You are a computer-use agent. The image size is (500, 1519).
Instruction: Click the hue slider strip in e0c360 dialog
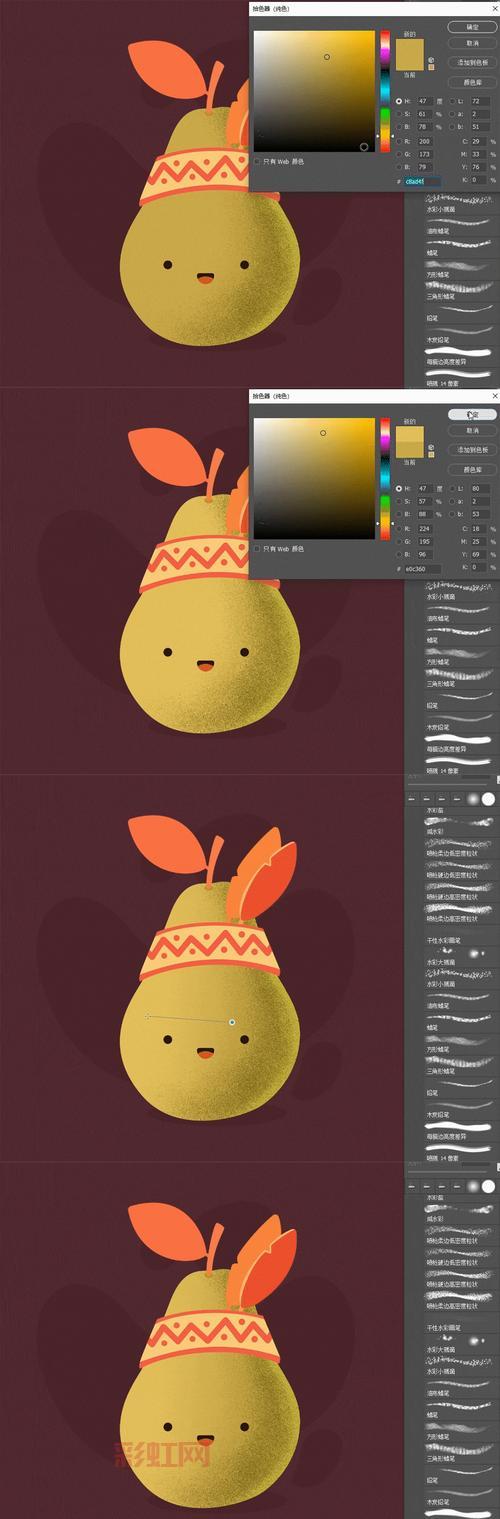[x=385, y=479]
